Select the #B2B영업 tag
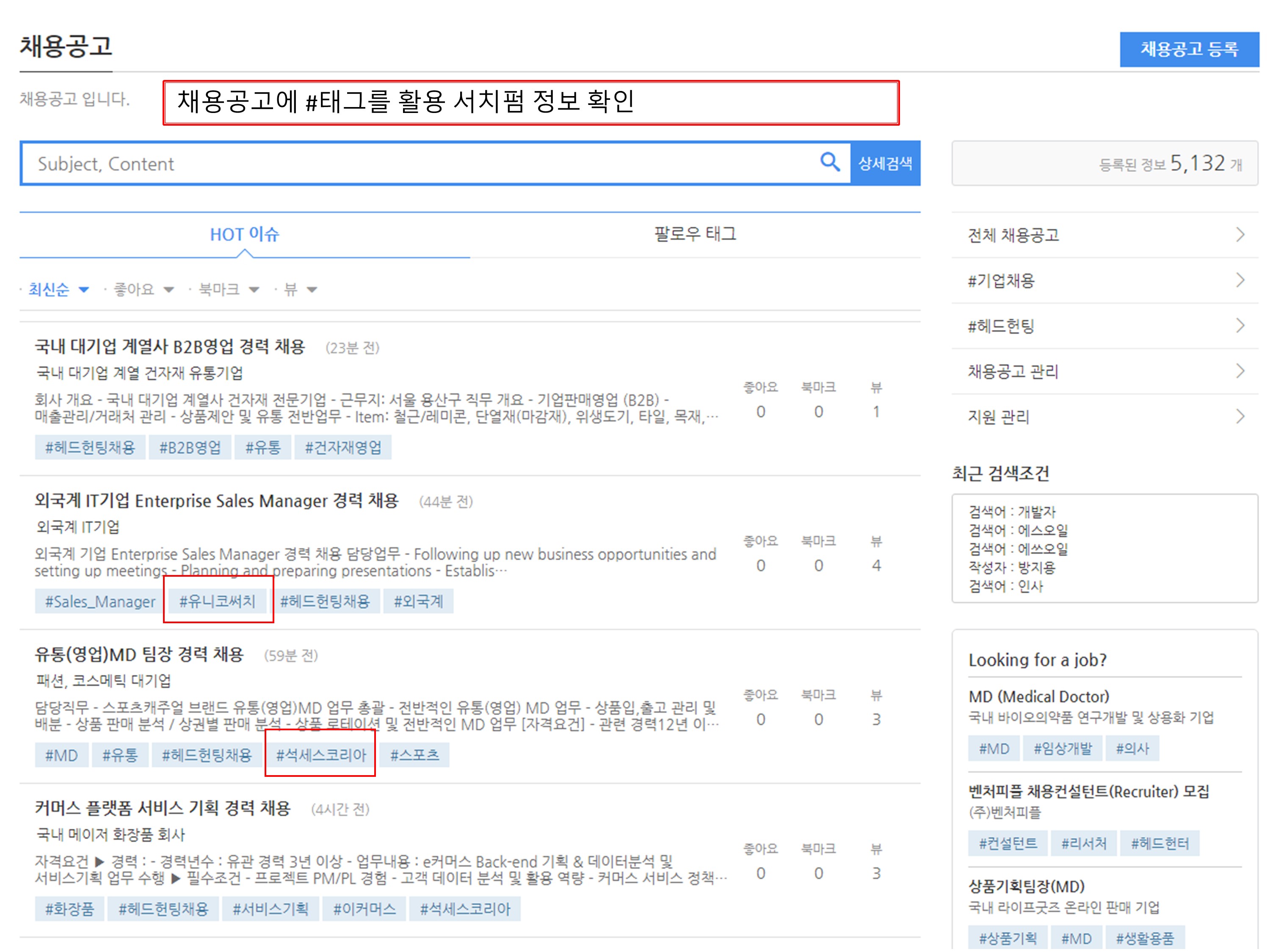This screenshot has width=1270, height=952. pyautogui.click(x=190, y=448)
